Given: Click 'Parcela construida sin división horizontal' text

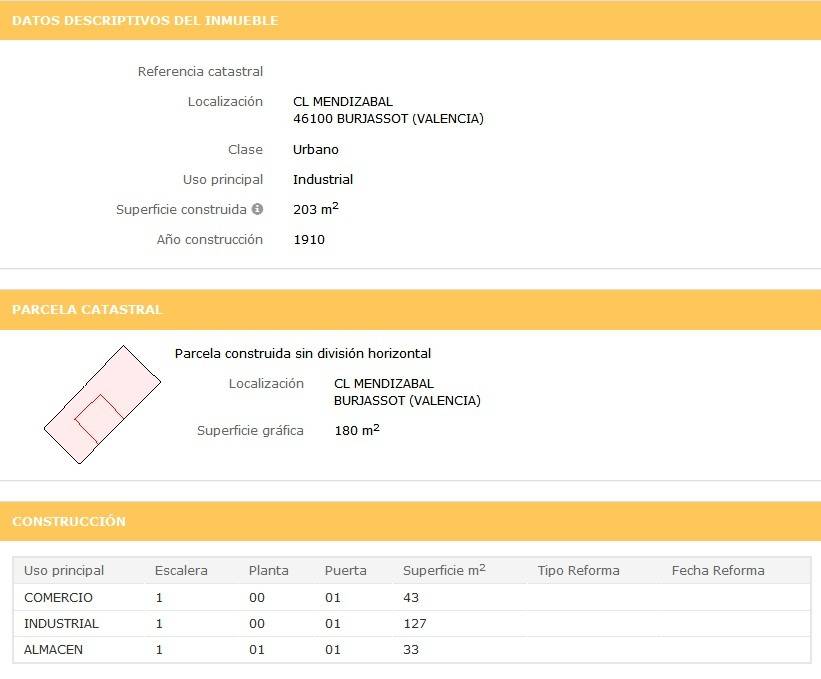Looking at the screenshot, I should [x=303, y=353].
